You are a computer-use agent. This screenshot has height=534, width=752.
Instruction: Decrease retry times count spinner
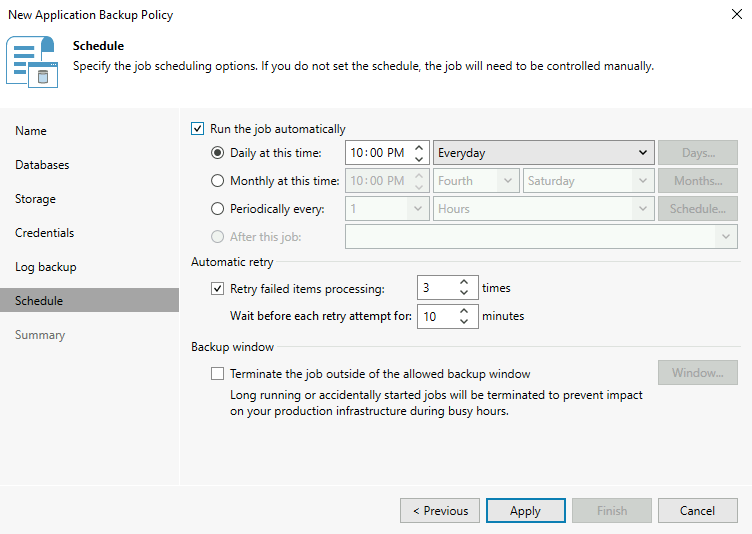pos(464,293)
